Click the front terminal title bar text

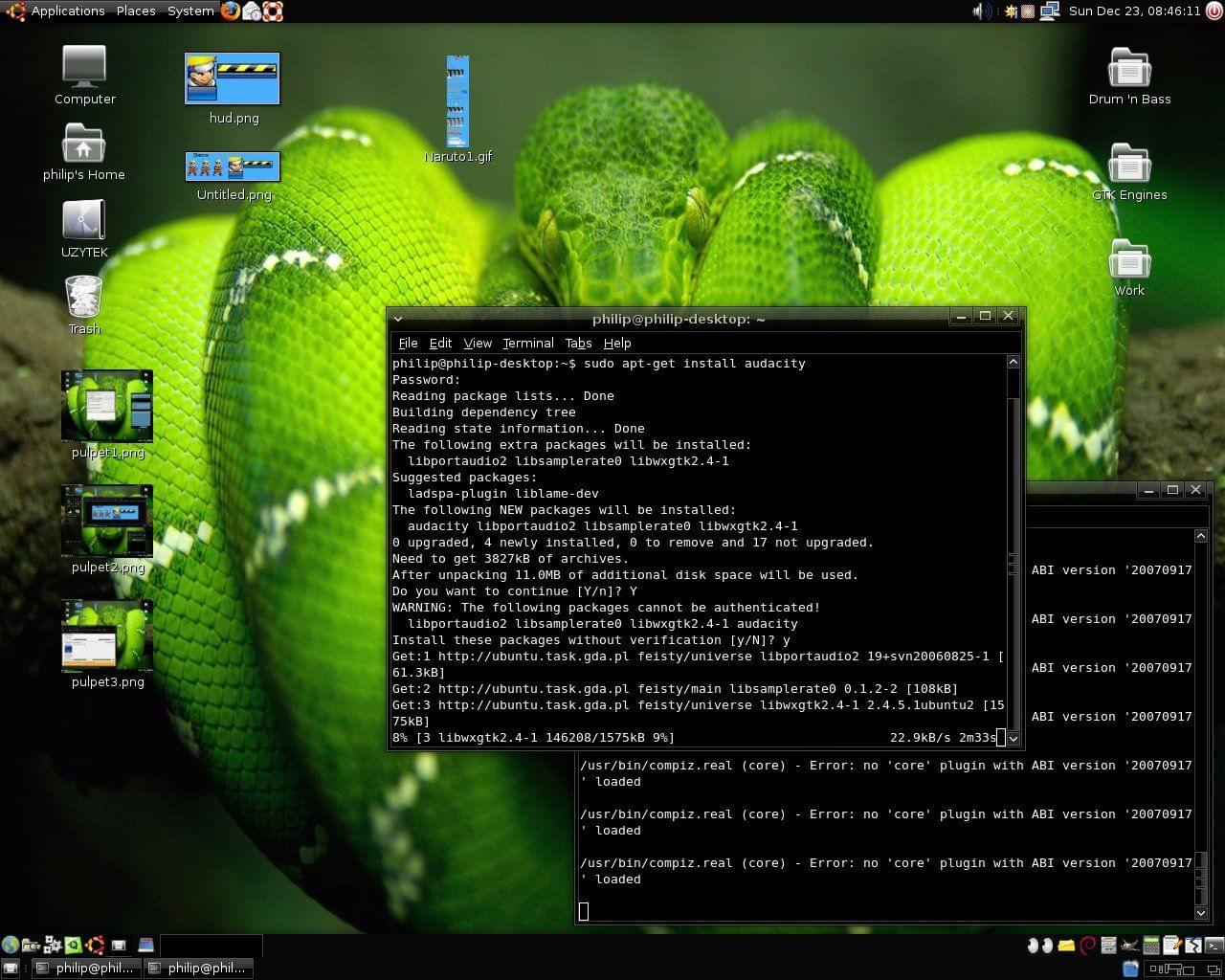[679, 319]
